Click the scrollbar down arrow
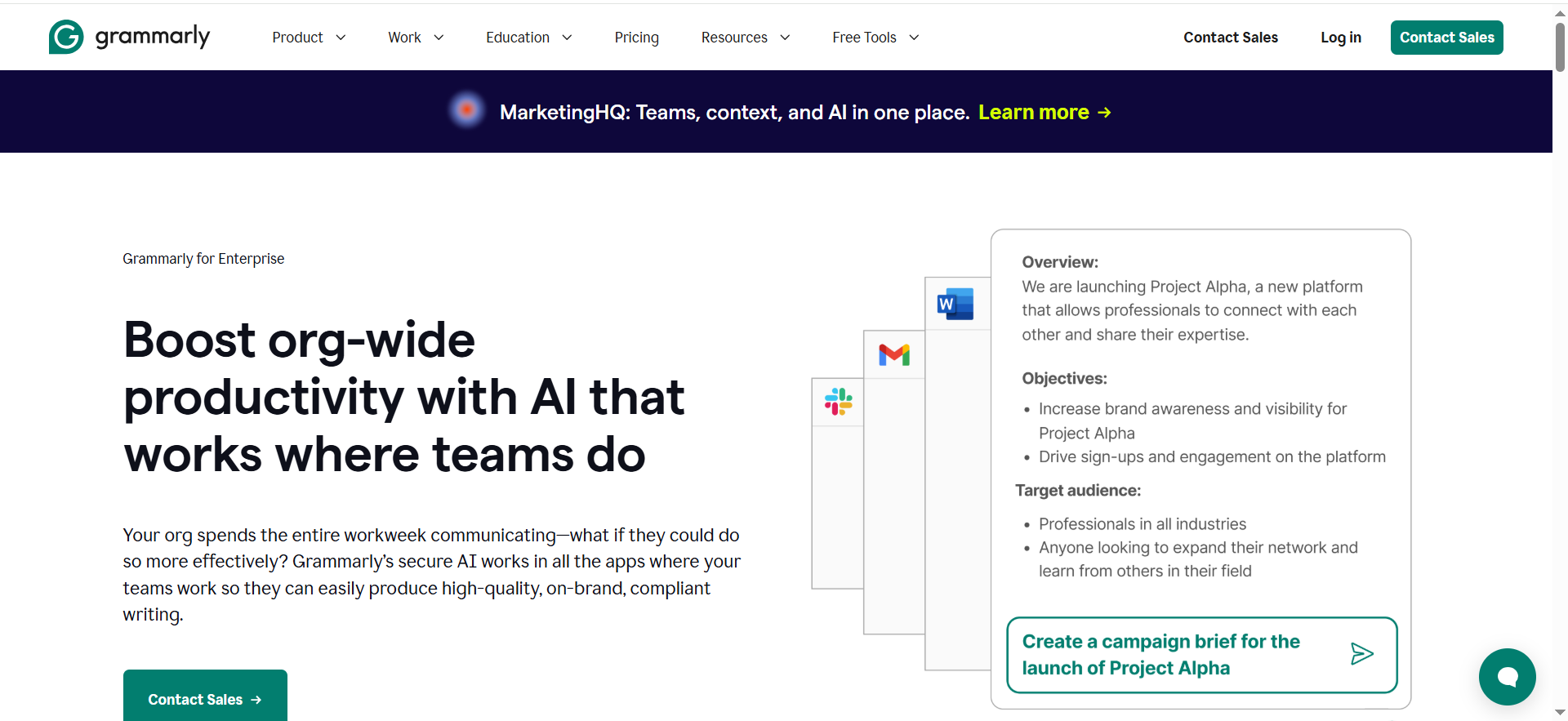This screenshot has width=1568, height=721. (1560, 713)
